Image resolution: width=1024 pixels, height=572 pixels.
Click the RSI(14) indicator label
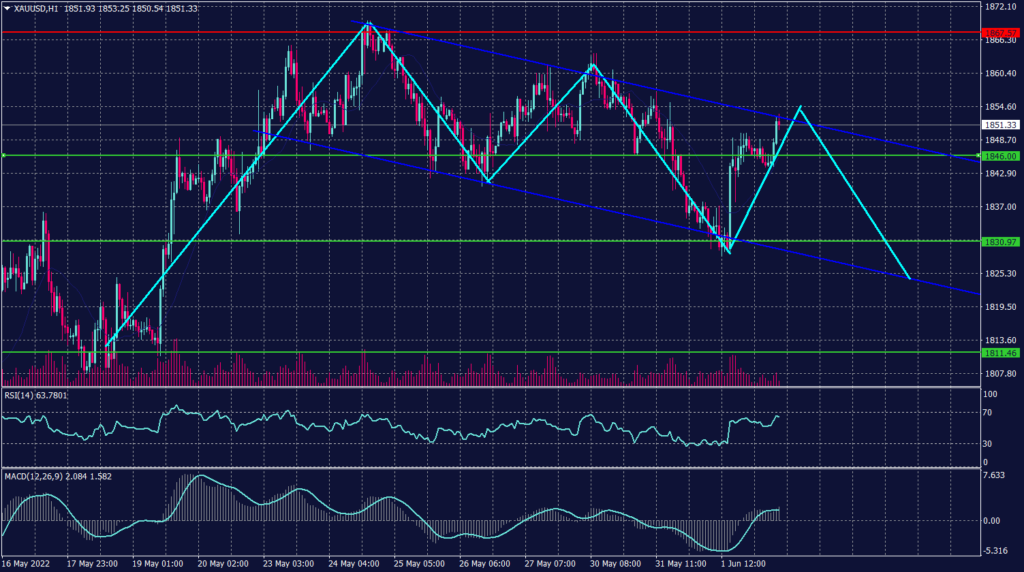click(22, 395)
